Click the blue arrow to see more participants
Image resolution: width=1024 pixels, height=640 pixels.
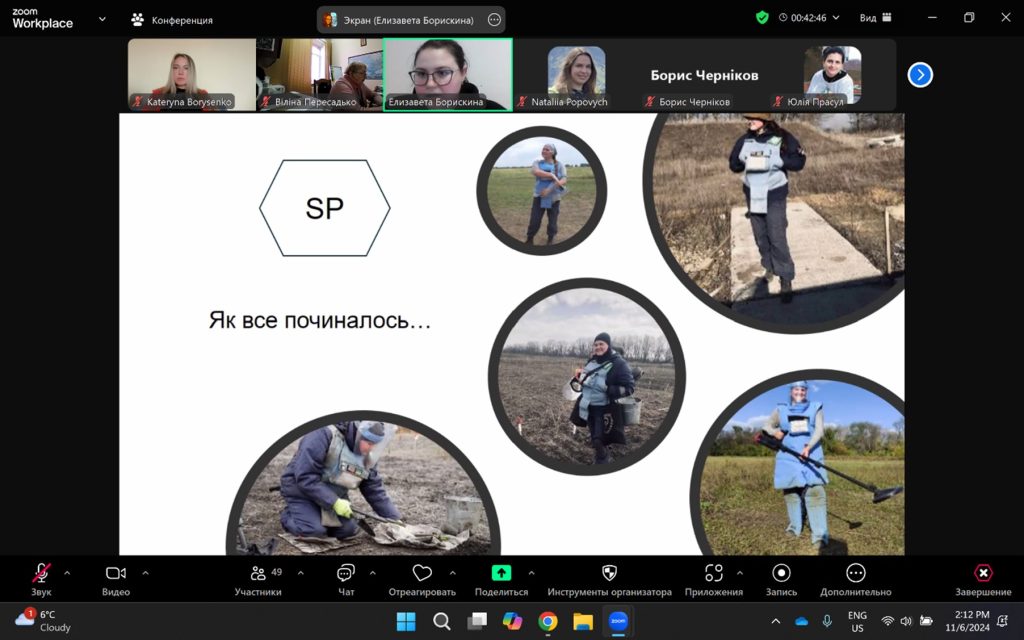919,74
